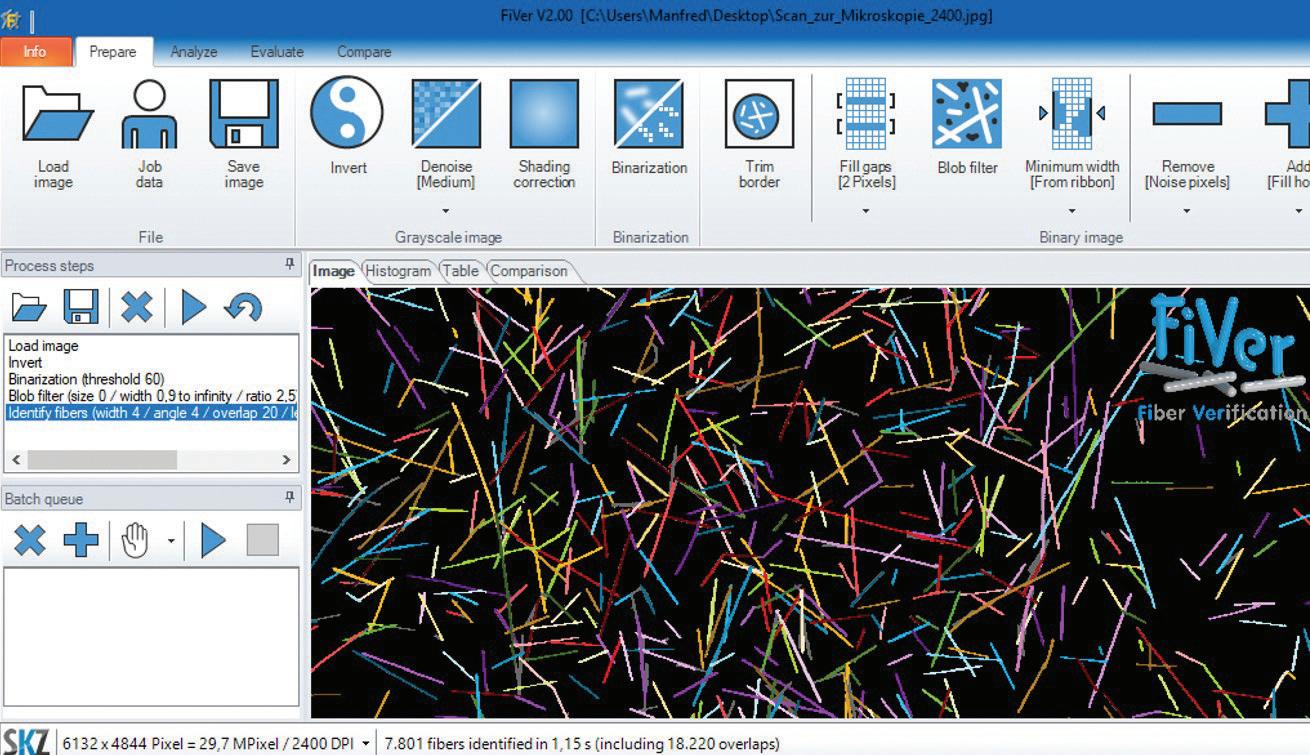This screenshot has height=755, width=1310.
Task: Click the Save image floppy icon
Action: (243, 114)
